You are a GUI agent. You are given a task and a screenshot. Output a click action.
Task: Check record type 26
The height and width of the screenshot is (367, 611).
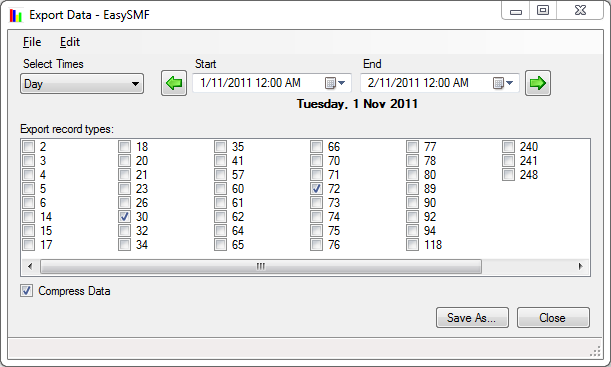click(x=124, y=203)
